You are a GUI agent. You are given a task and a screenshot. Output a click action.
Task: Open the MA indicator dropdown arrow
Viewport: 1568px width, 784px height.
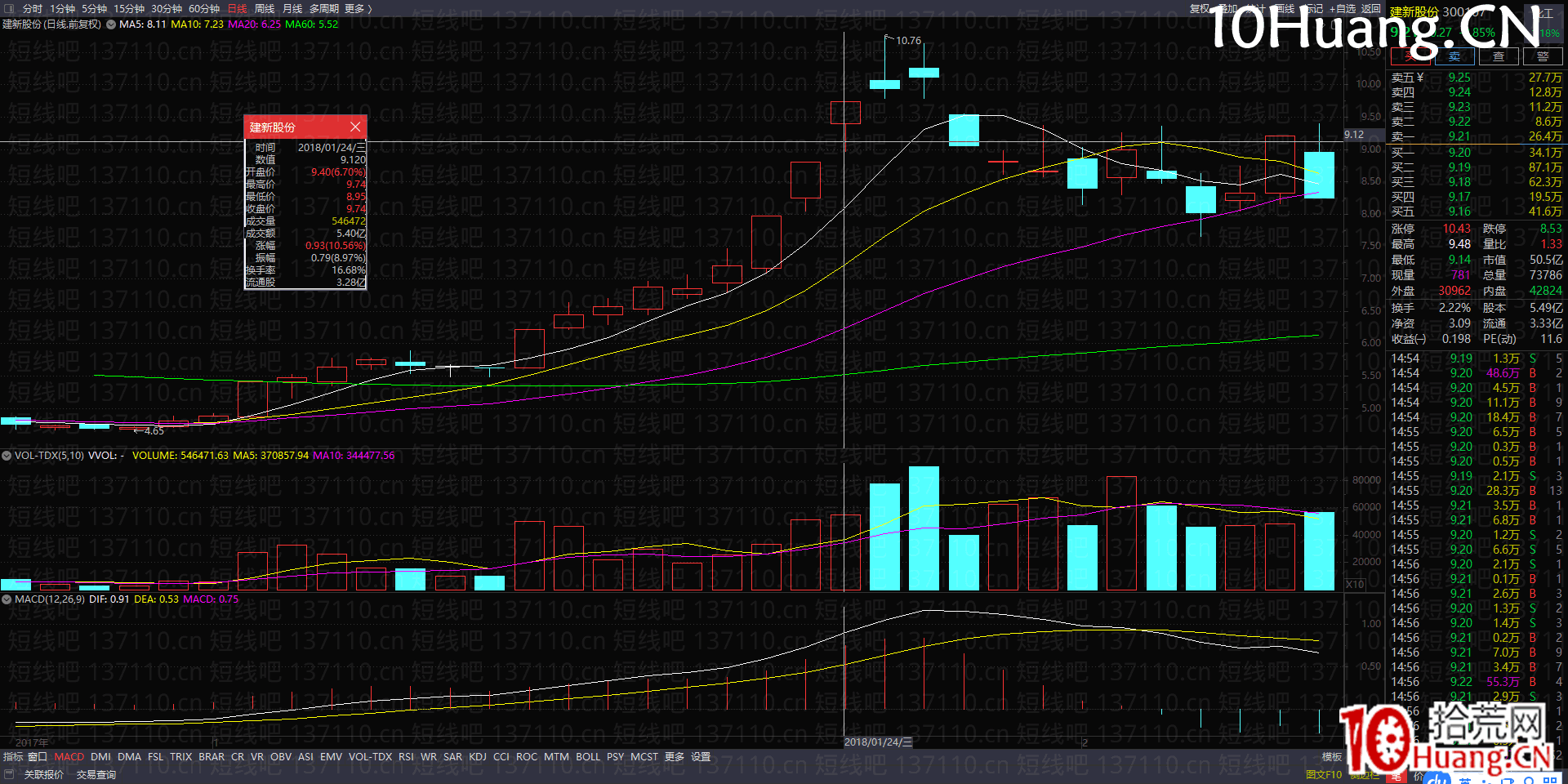tap(111, 24)
